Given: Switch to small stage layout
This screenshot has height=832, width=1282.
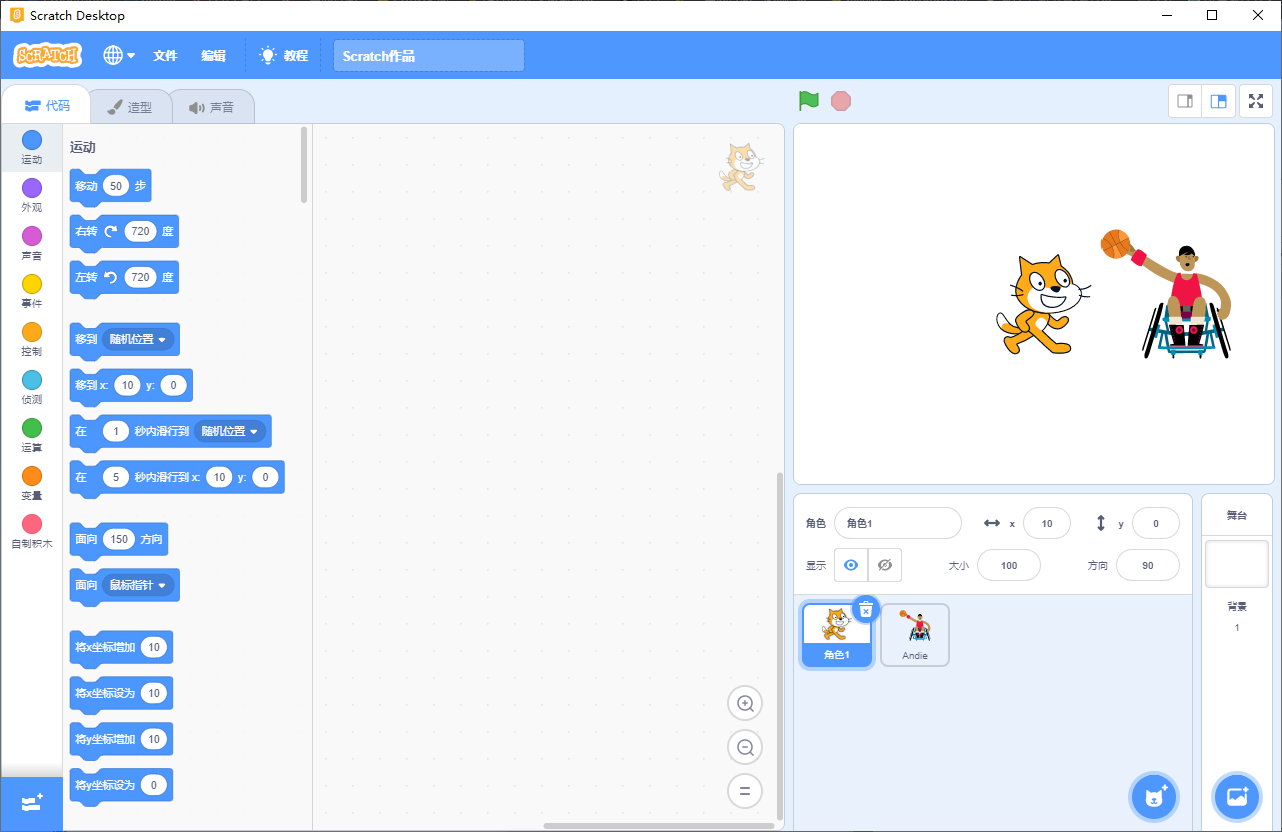Looking at the screenshot, I should tap(1186, 101).
